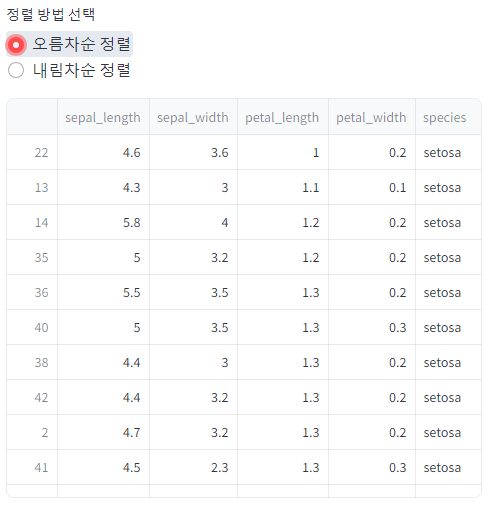Screen dimensions: 496x508
Task: Select sepal_width cell 3.2 in row 42
Action: click(x=193, y=397)
